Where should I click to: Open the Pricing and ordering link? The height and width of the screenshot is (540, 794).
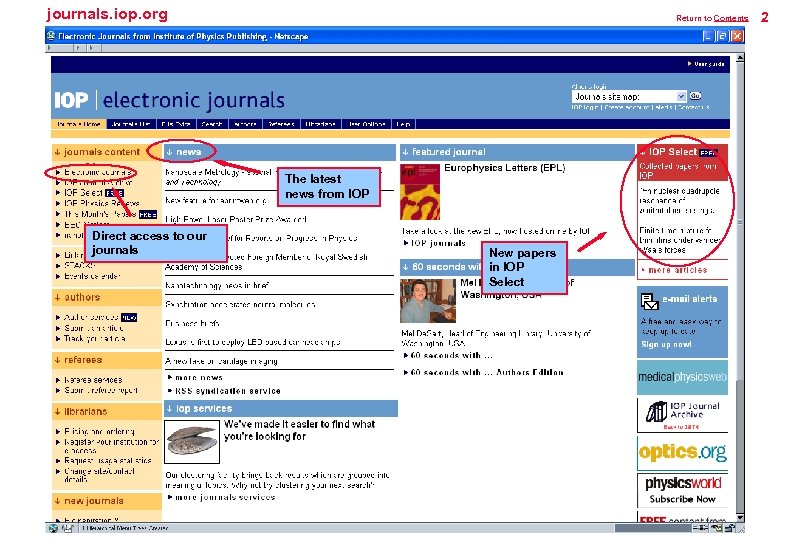click(x=99, y=432)
